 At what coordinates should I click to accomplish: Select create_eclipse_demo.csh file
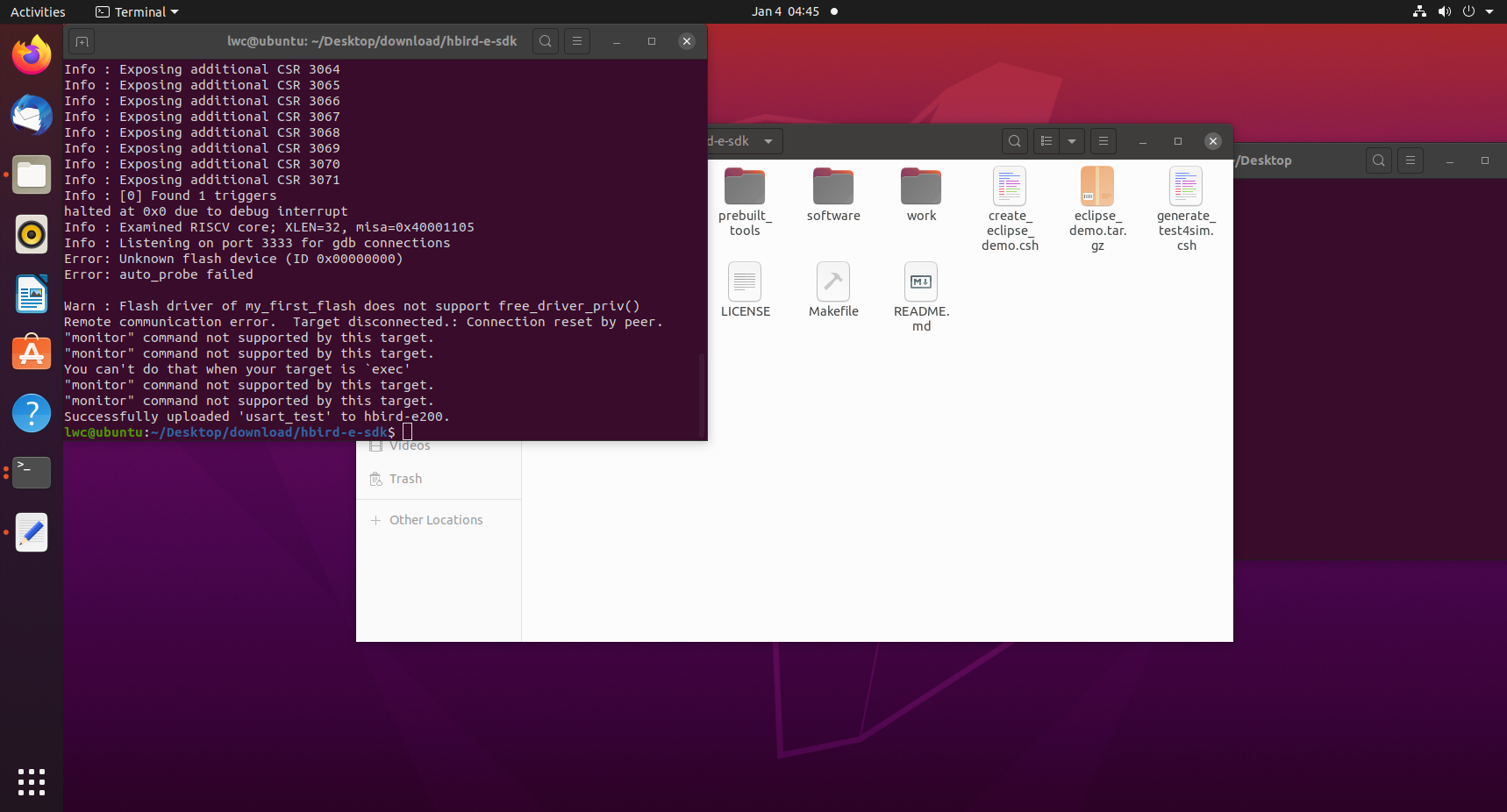coord(1010,210)
